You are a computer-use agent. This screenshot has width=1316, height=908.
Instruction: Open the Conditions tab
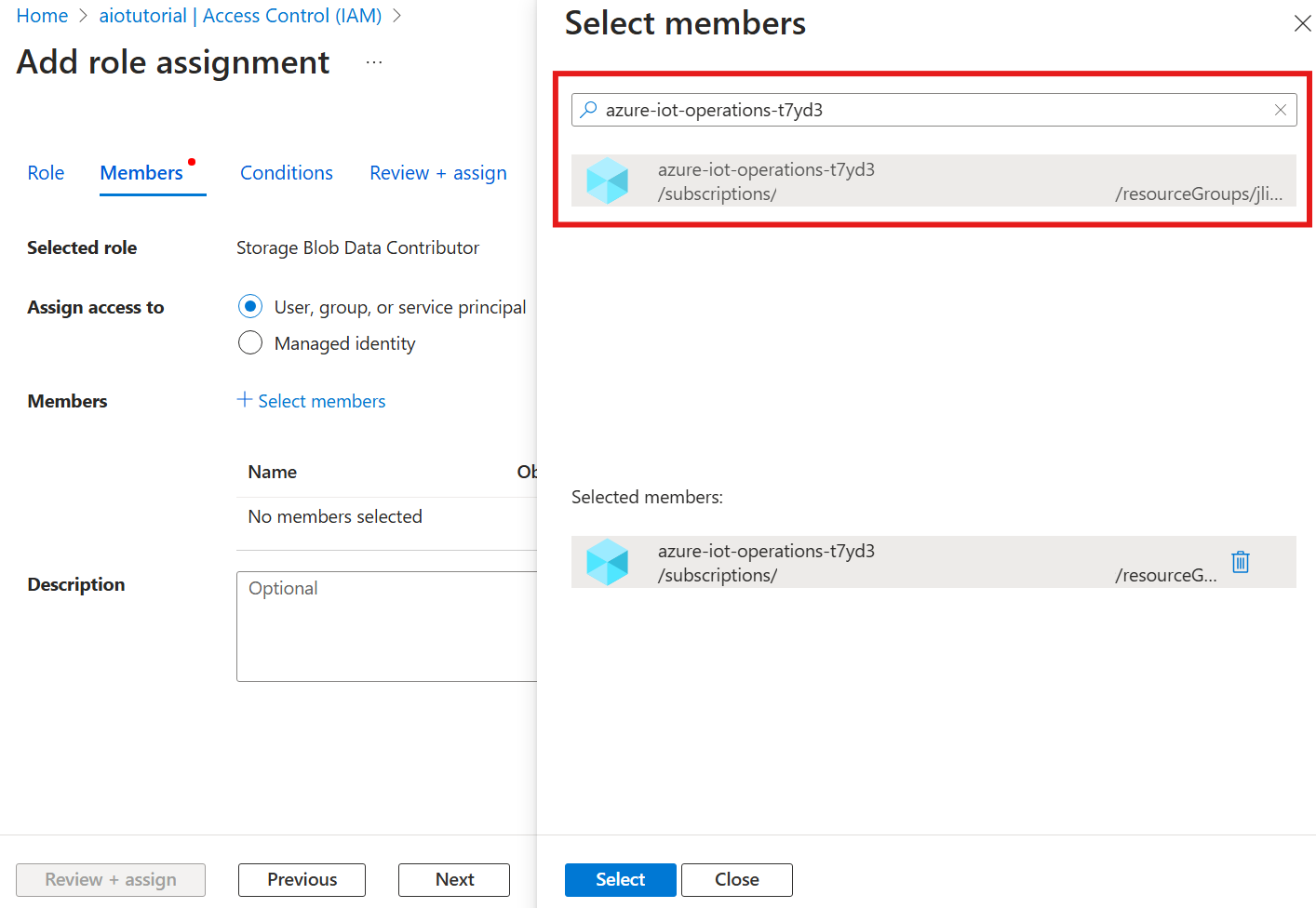287,173
